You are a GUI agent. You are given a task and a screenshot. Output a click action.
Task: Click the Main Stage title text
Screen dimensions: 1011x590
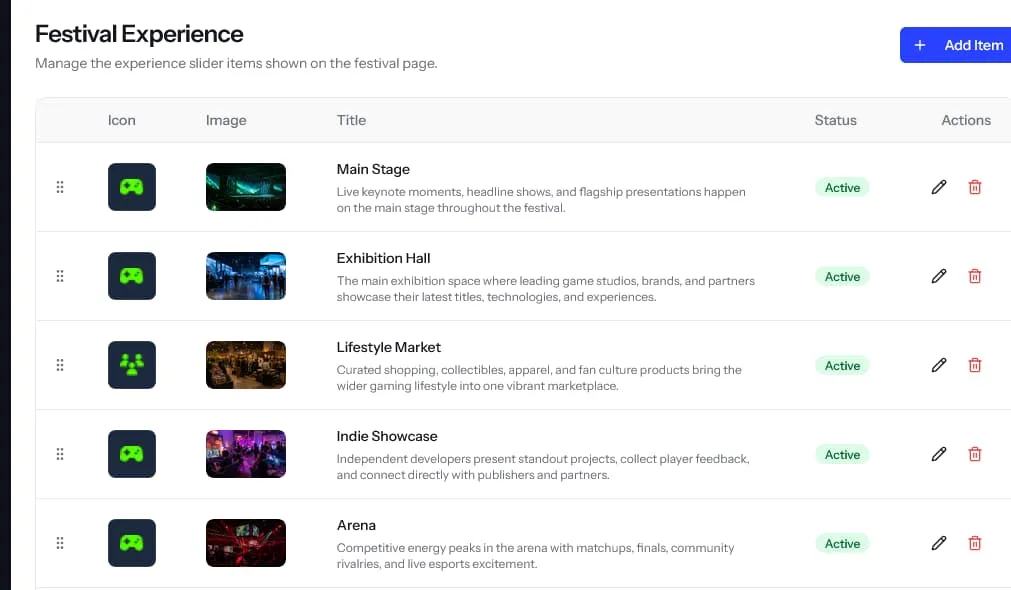[373, 169]
